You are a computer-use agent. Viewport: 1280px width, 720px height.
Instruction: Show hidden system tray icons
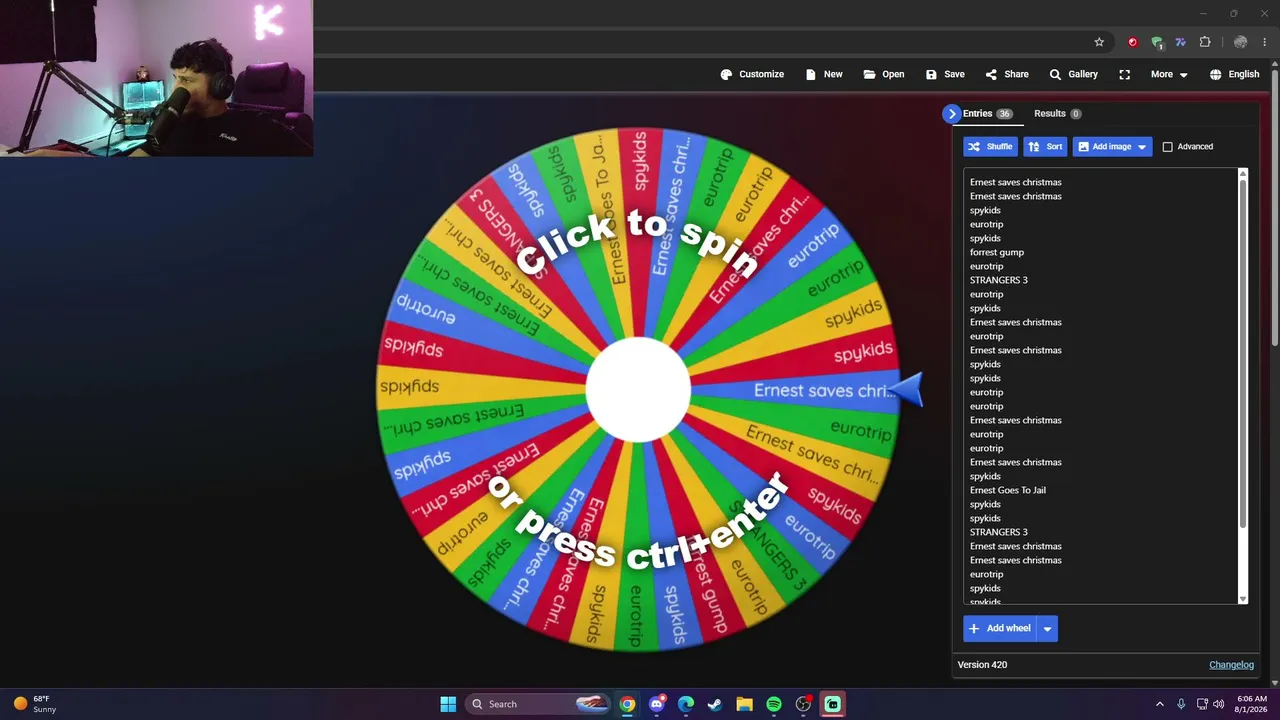pos(1160,704)
